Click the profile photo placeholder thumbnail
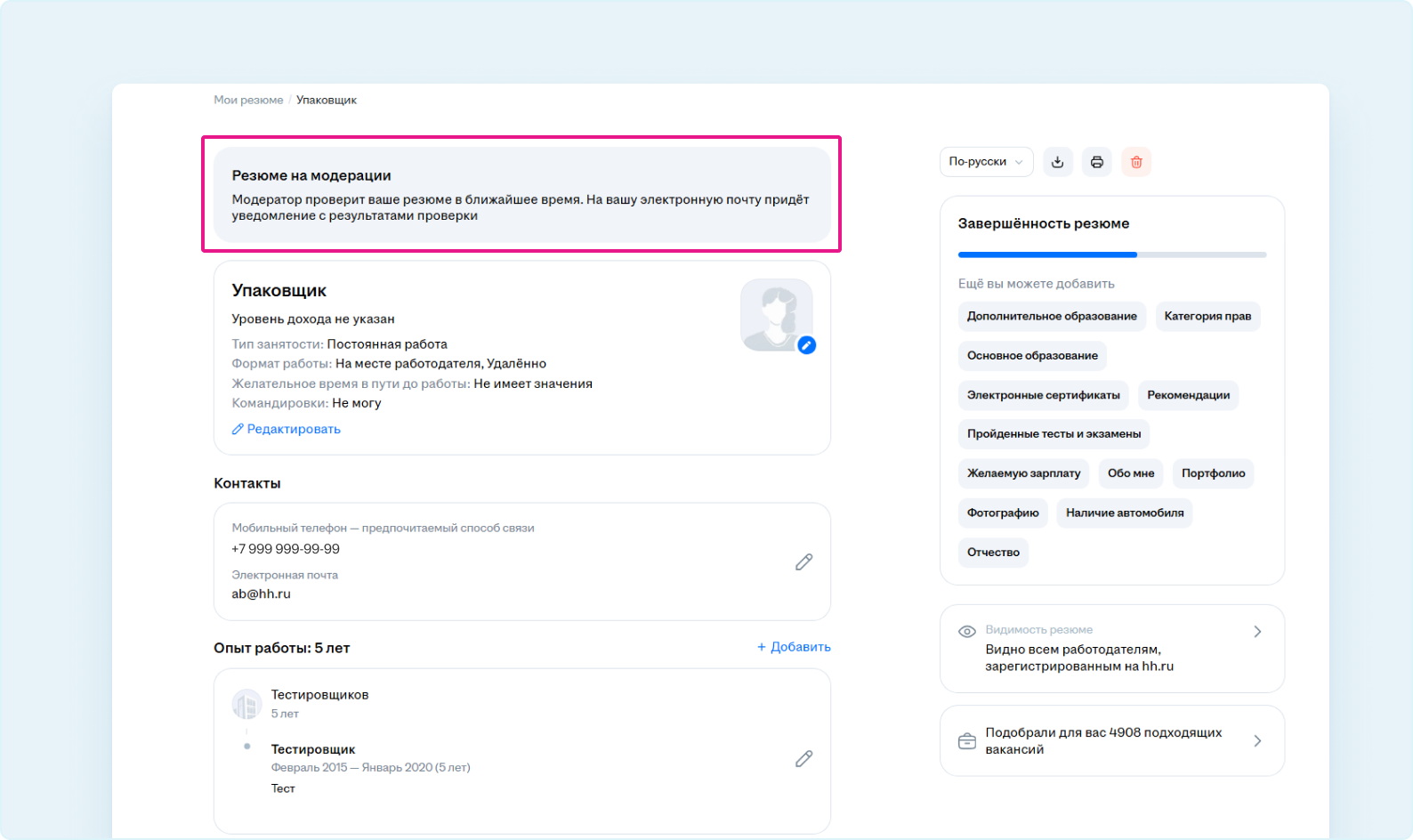The image size is (1413, 840). [x=775, y=314]
